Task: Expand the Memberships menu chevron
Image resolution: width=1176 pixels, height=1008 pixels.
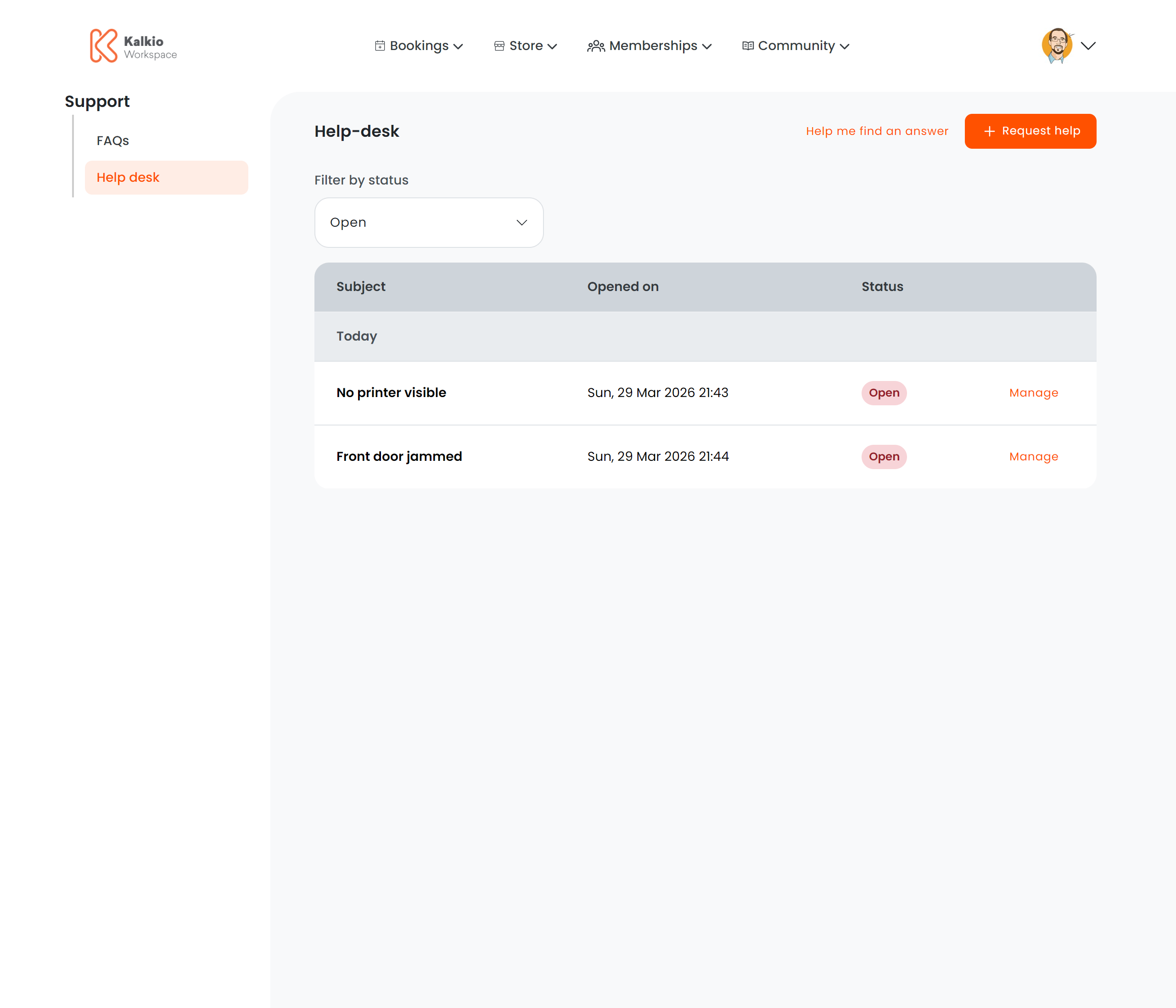Action: coord(706,46)
